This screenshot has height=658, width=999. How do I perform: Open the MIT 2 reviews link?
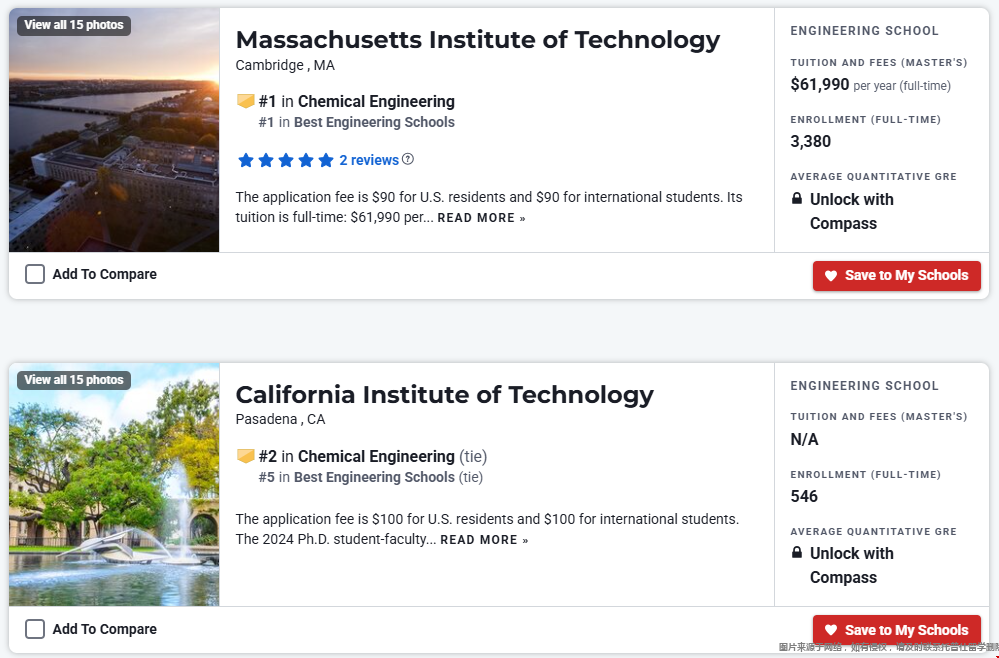pos(369,160)
